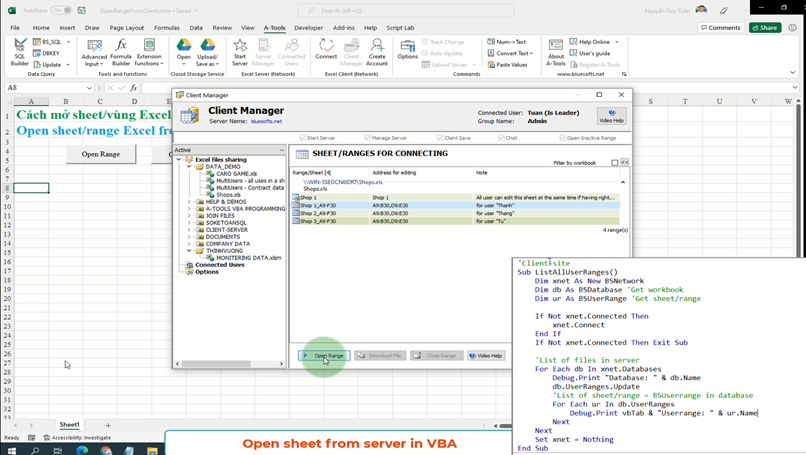Click the tree panel horizontal scrollbar

click(x=215, y=363)
